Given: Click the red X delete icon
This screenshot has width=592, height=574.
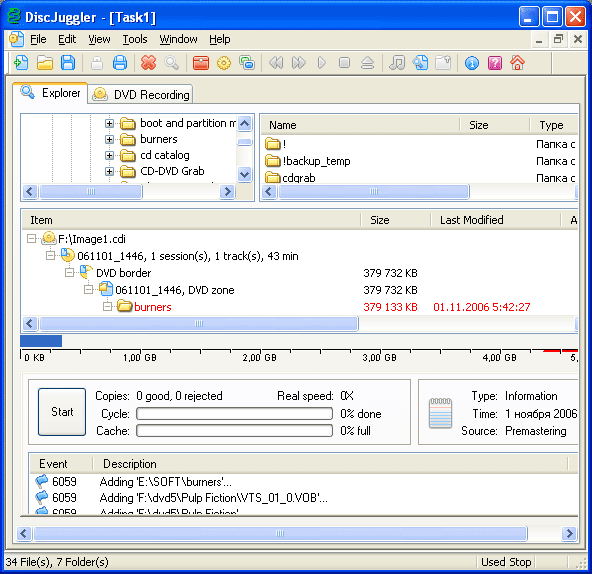Looking at the screenshot, I should click(148, 63).
